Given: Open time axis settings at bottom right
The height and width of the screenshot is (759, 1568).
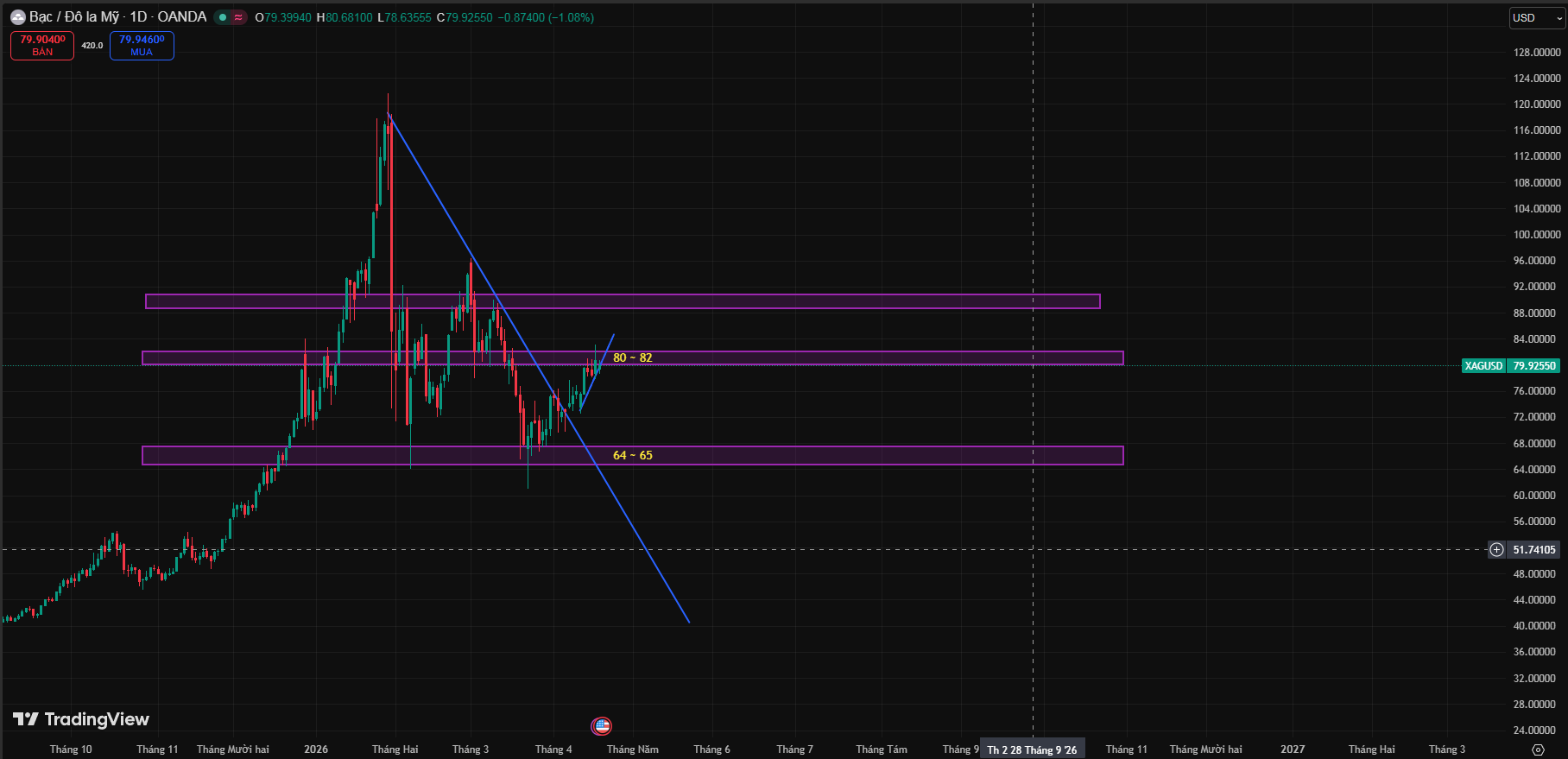Looking at the screenshot, I should click(x=1537, y=749).
